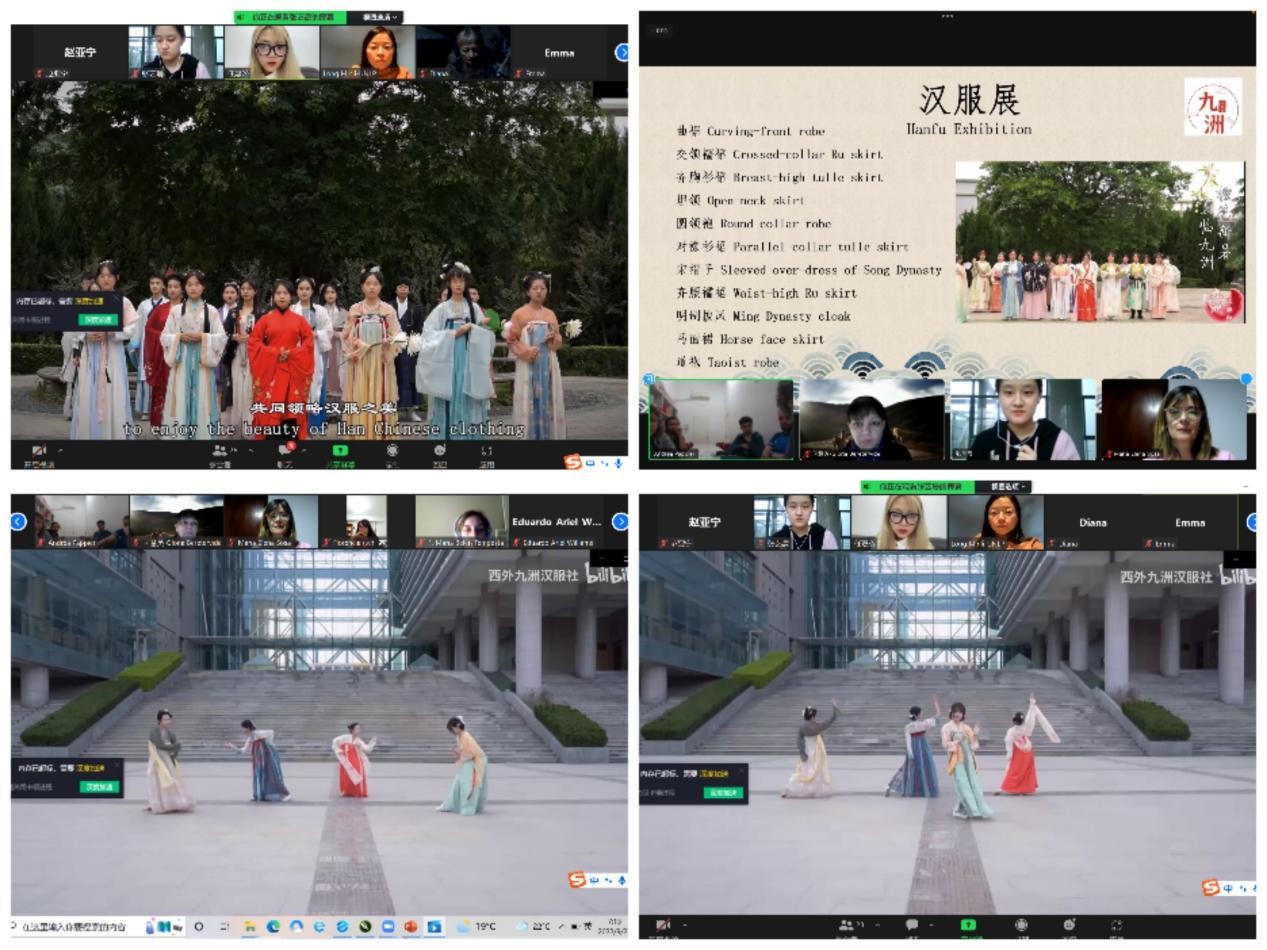Show previous participants with left arrow, bottom-left meeting
1267x950 pixels.
tap(18, 521)
